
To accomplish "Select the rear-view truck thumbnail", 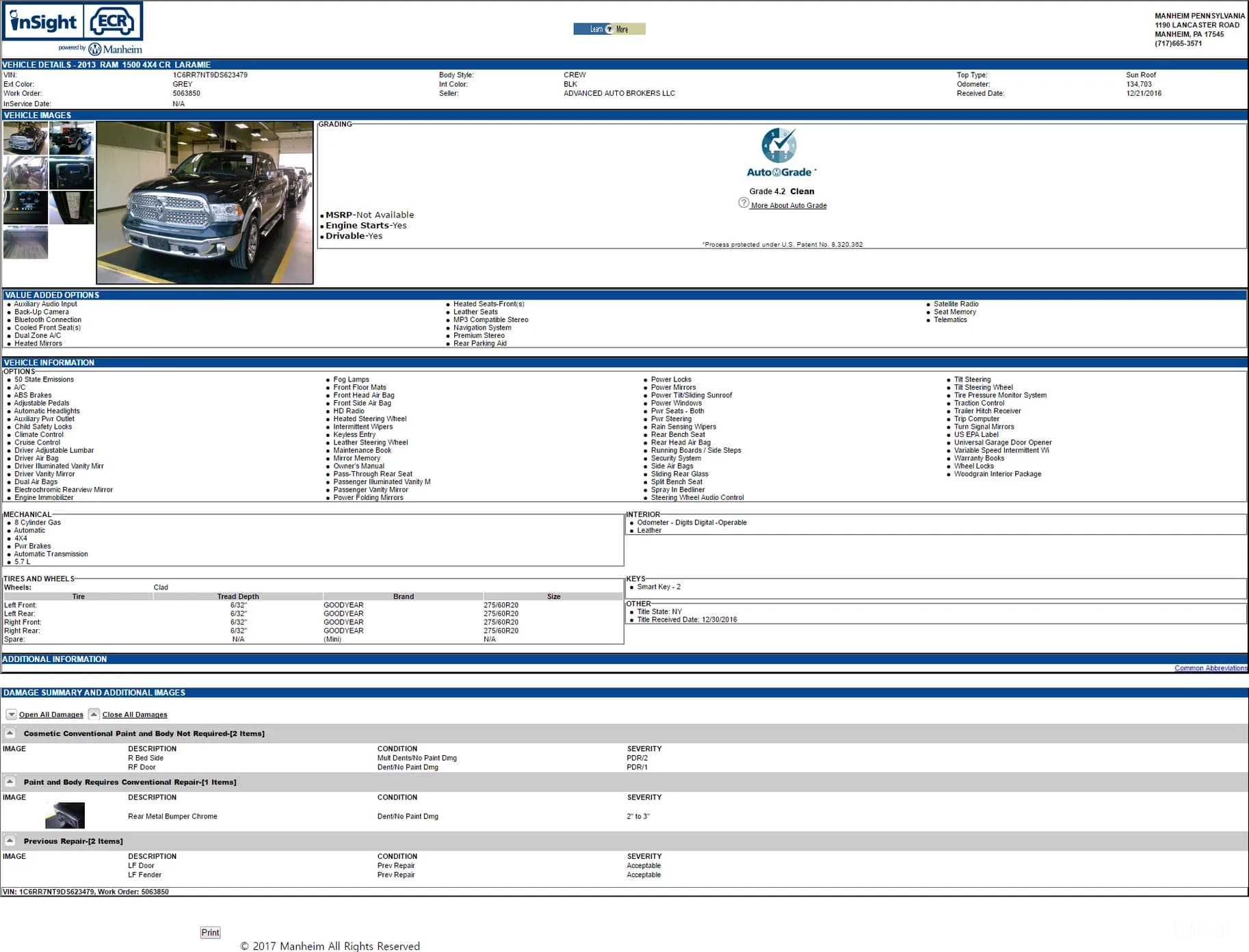I will [x=72, y=138].
